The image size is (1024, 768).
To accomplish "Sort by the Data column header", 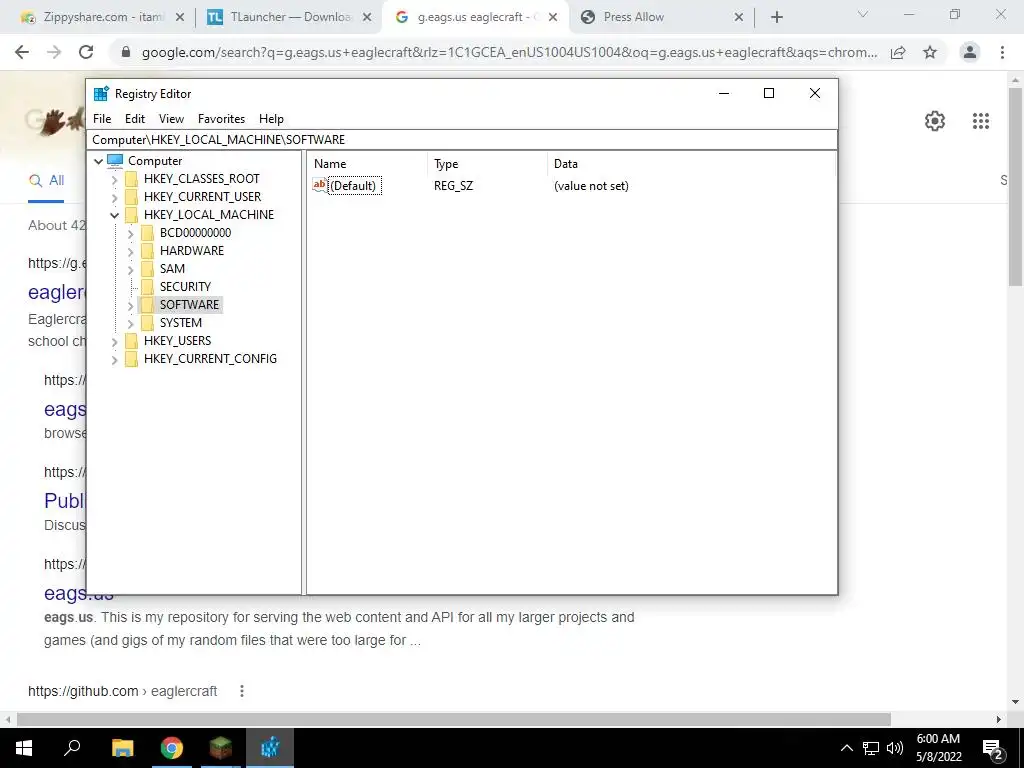I will pyautogui.click(x=691, y=164).
